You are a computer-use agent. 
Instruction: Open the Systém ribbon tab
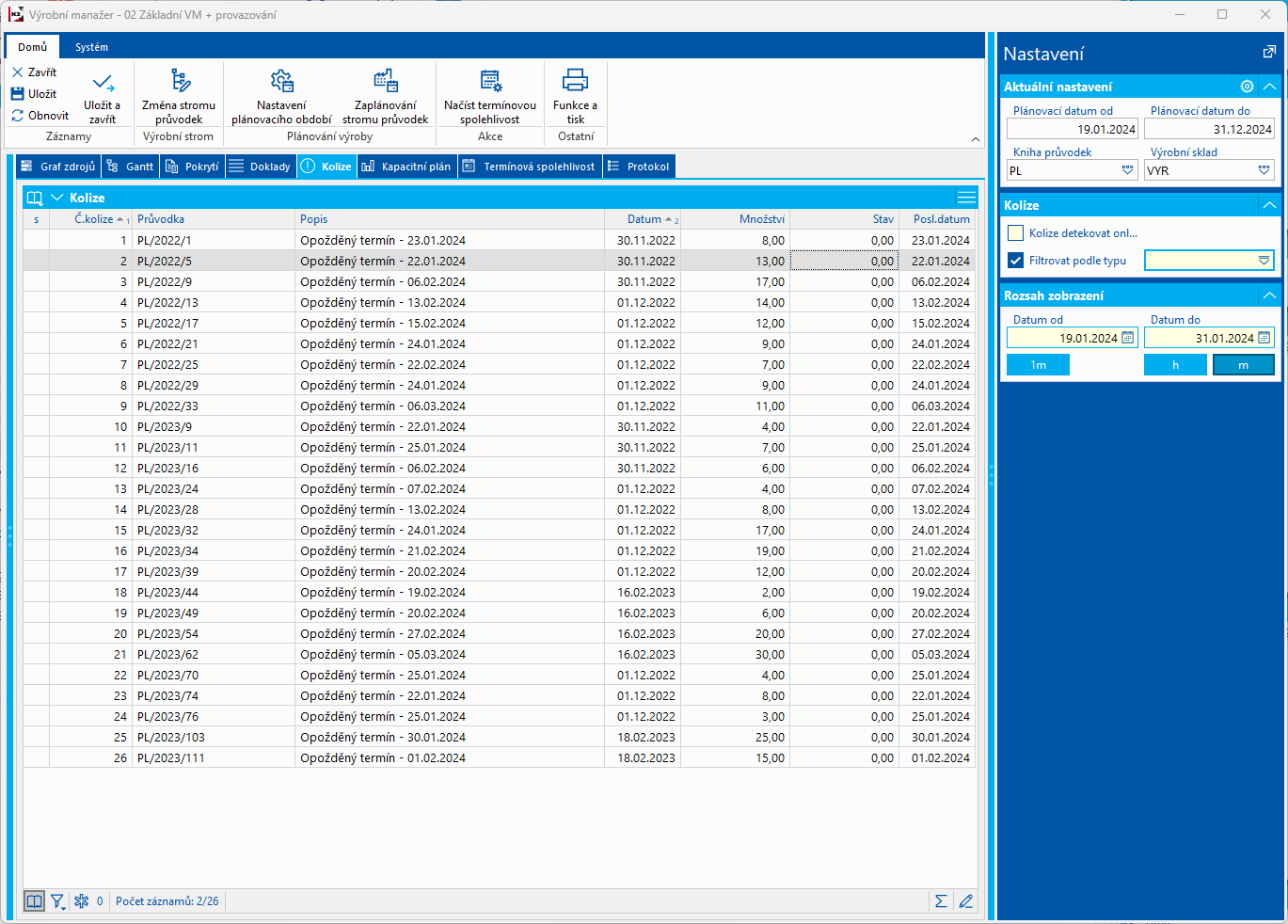[91, 47]
